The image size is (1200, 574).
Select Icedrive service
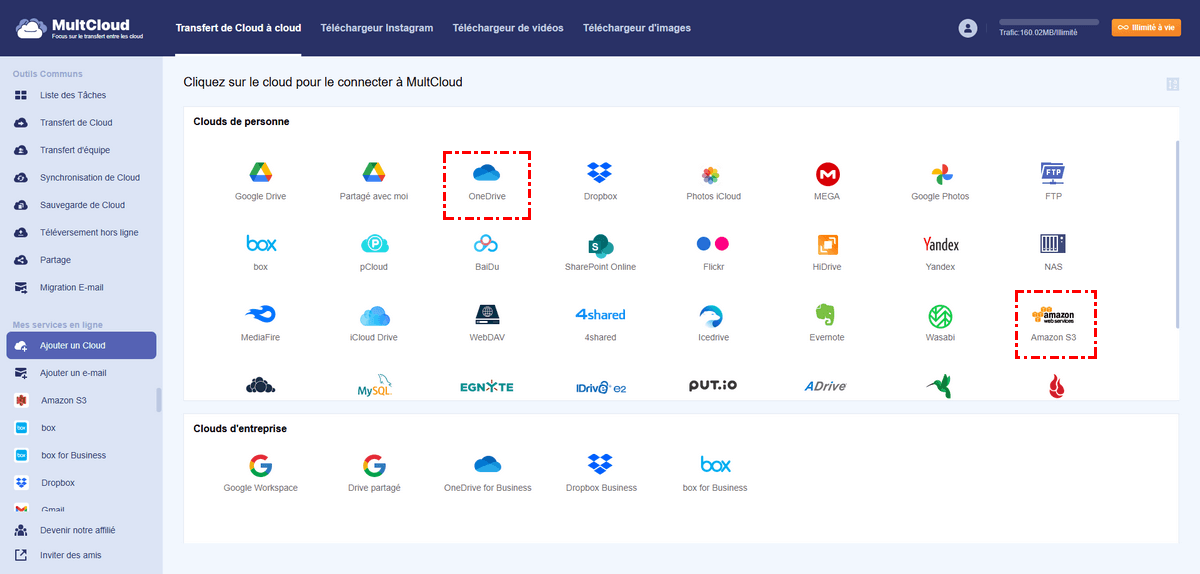click(x=713, y=323)
